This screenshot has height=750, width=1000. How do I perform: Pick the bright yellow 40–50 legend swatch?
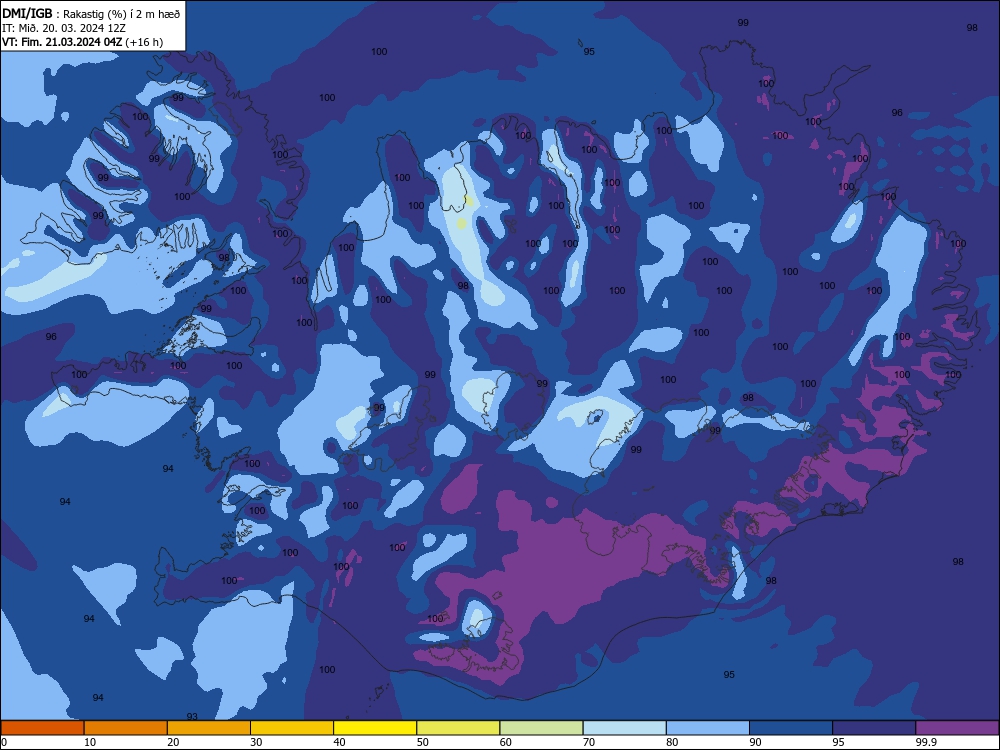[375, 728]
